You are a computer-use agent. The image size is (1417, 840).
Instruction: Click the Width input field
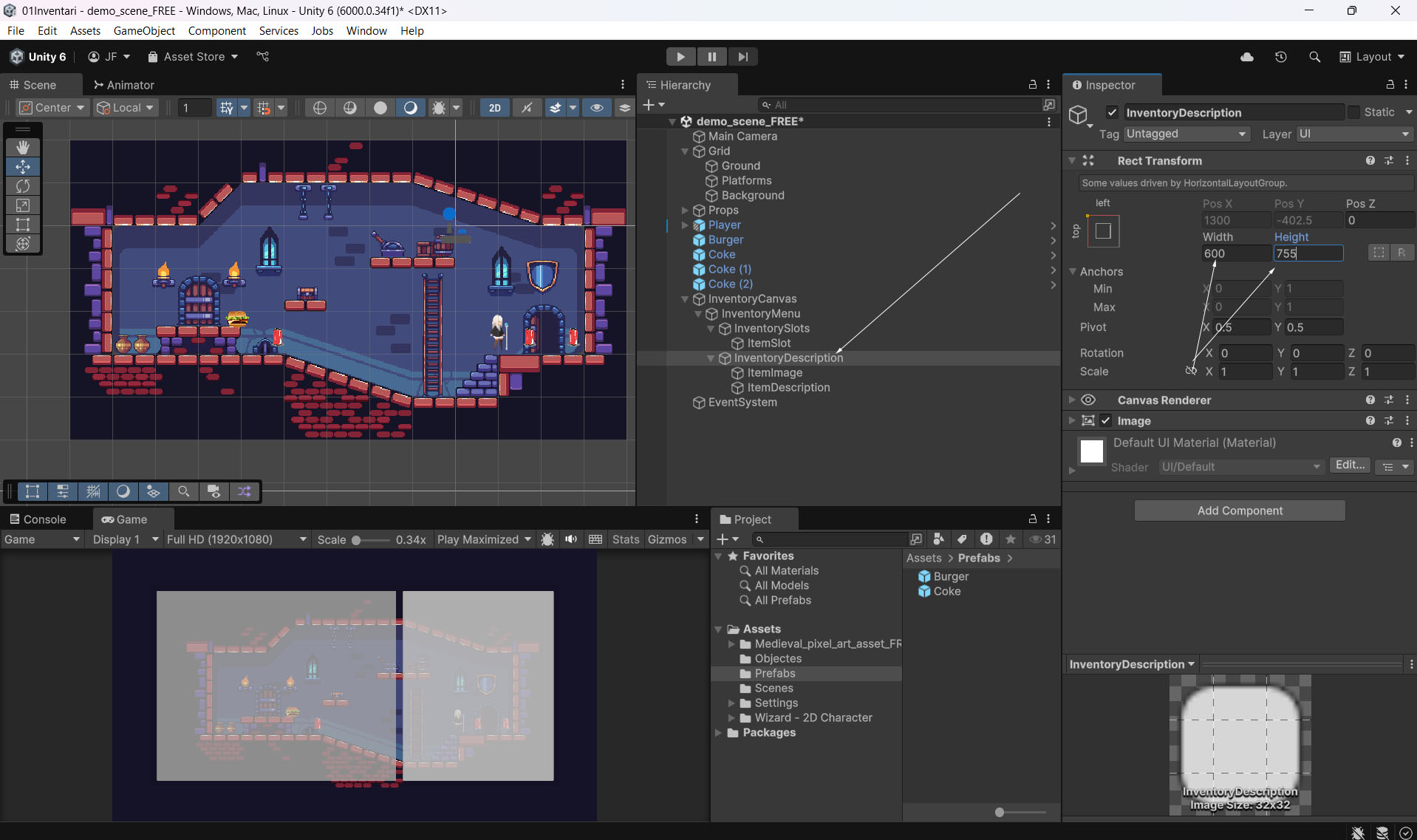pyautogui.click(x=1235, y=253)
